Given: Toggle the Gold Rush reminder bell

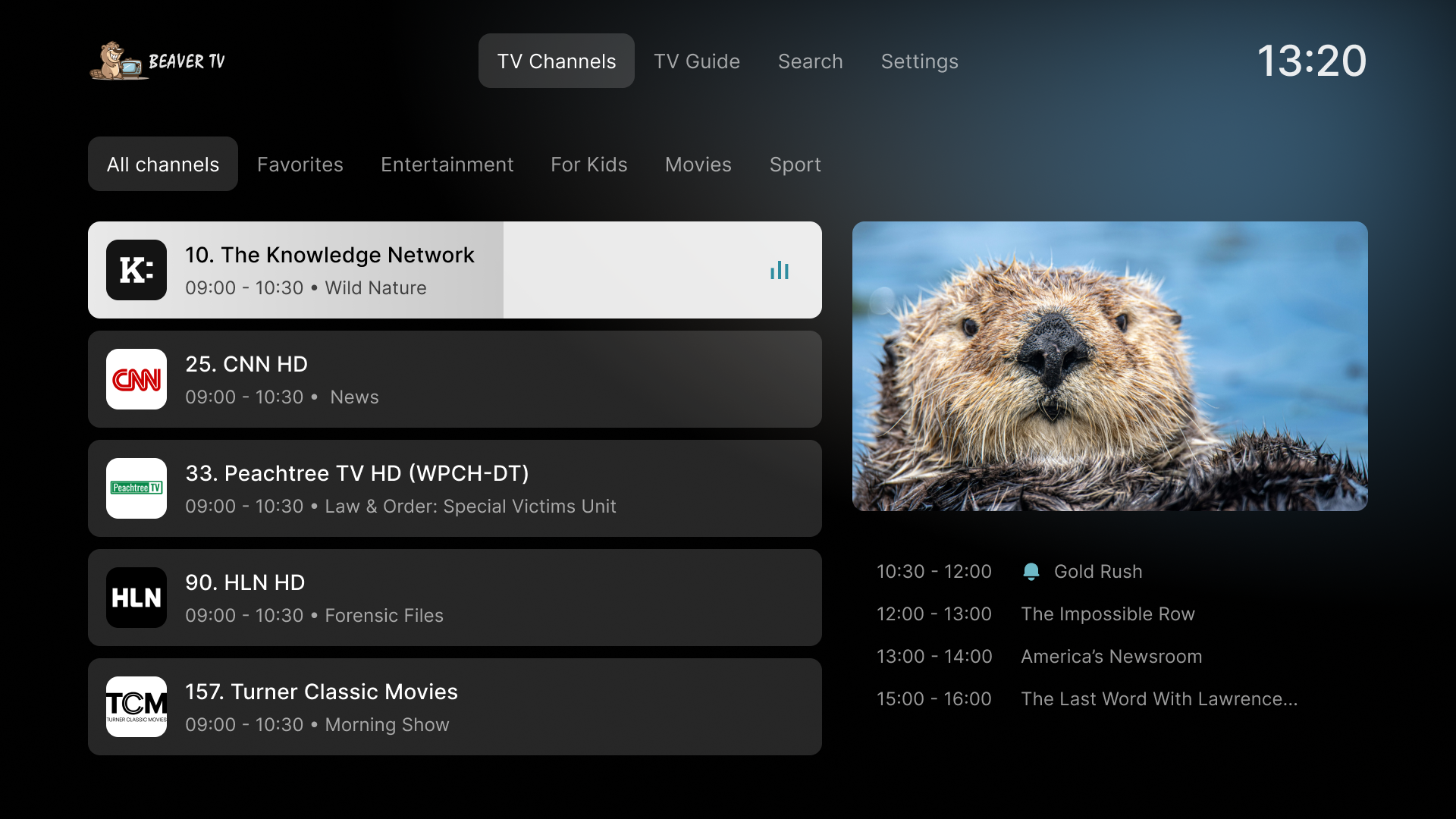Looking at the screenshot, I should (1031, 572).
